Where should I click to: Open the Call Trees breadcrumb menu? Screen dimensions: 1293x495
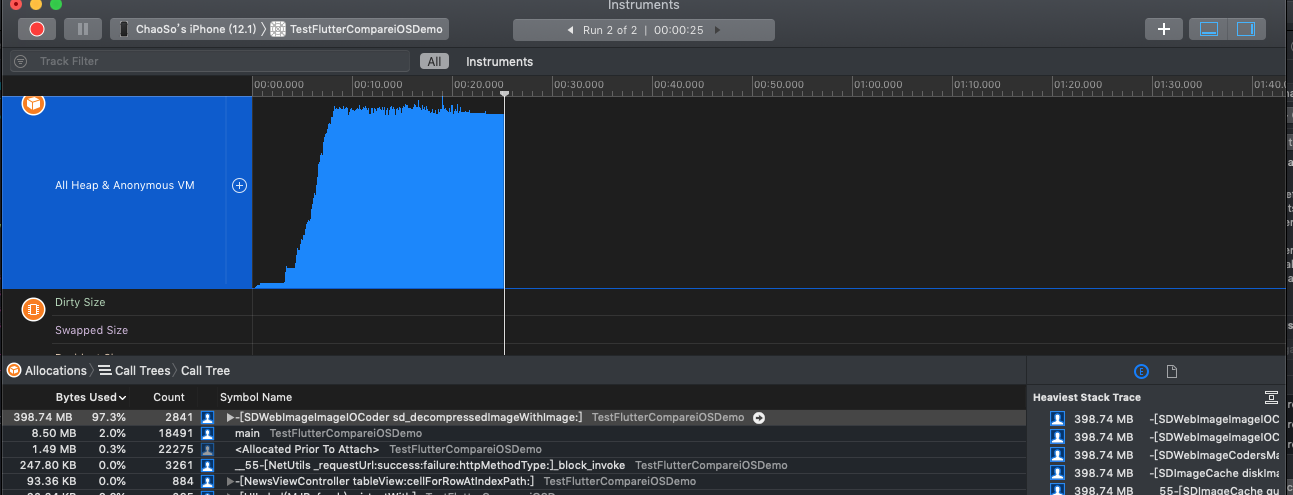point(135,370)
